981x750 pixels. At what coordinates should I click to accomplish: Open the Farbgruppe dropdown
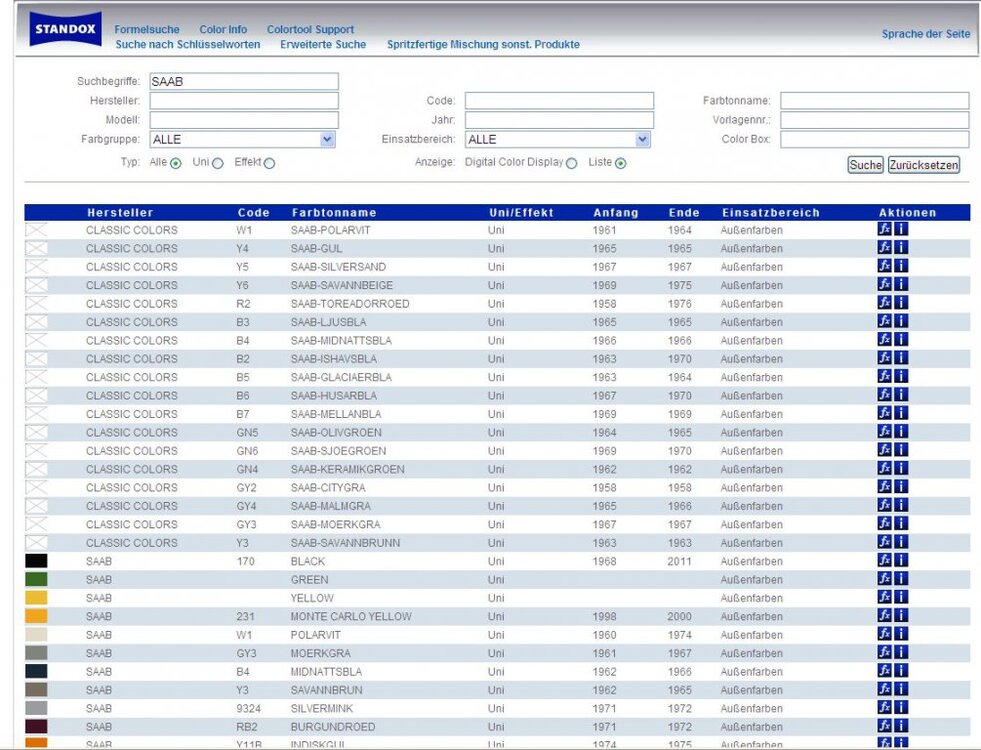[243, 139]
